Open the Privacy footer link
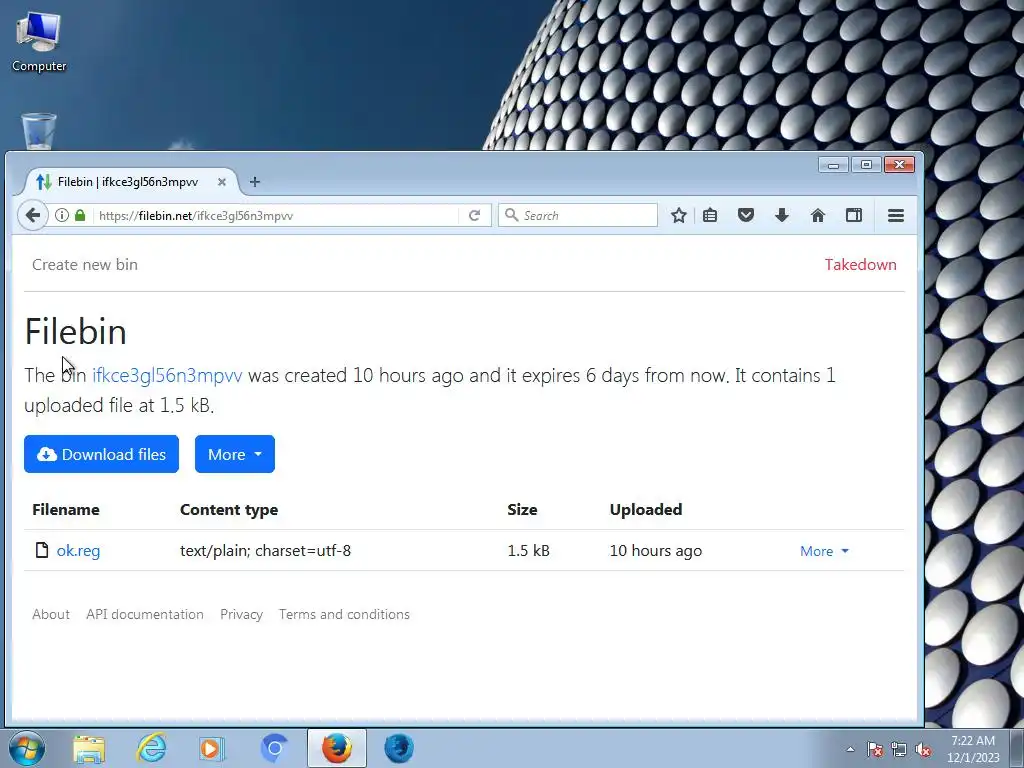The width and height of the screenshot is (1024, 768). [242, 615]
